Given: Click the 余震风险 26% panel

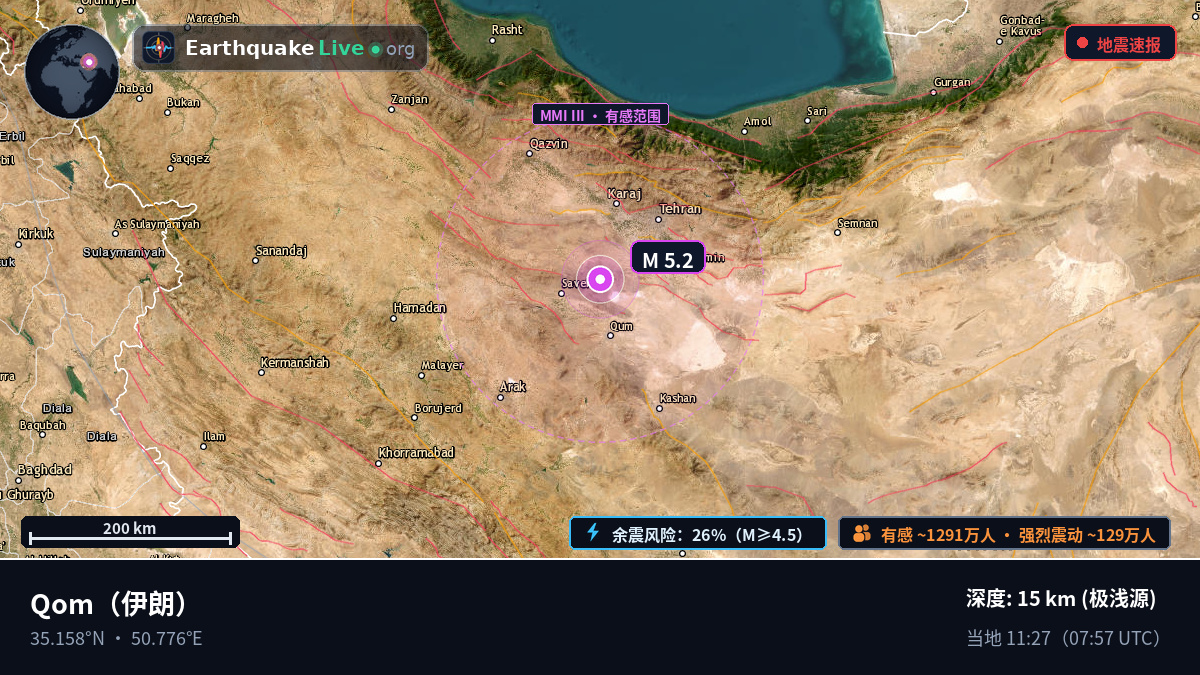Looking at the screenshot, I should pos(698,533).
